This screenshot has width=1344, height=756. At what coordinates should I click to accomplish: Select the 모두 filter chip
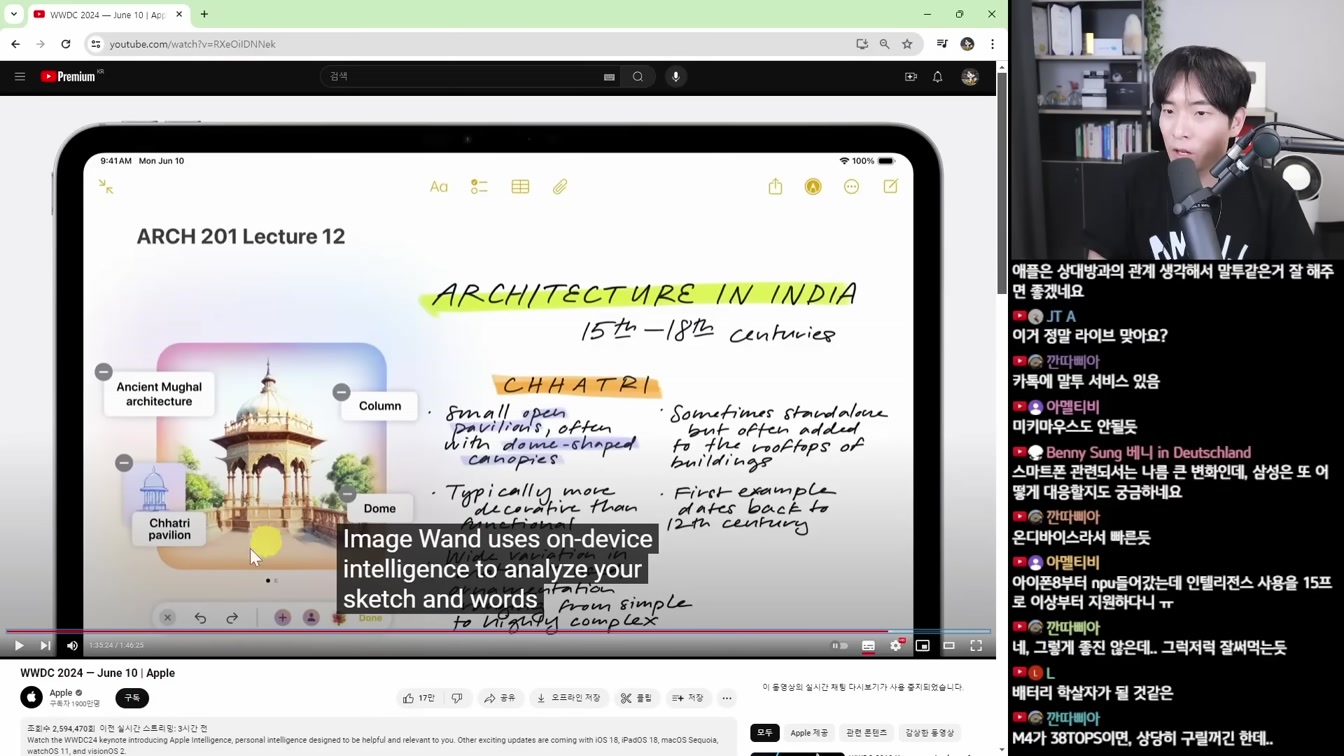coord(765,733)
